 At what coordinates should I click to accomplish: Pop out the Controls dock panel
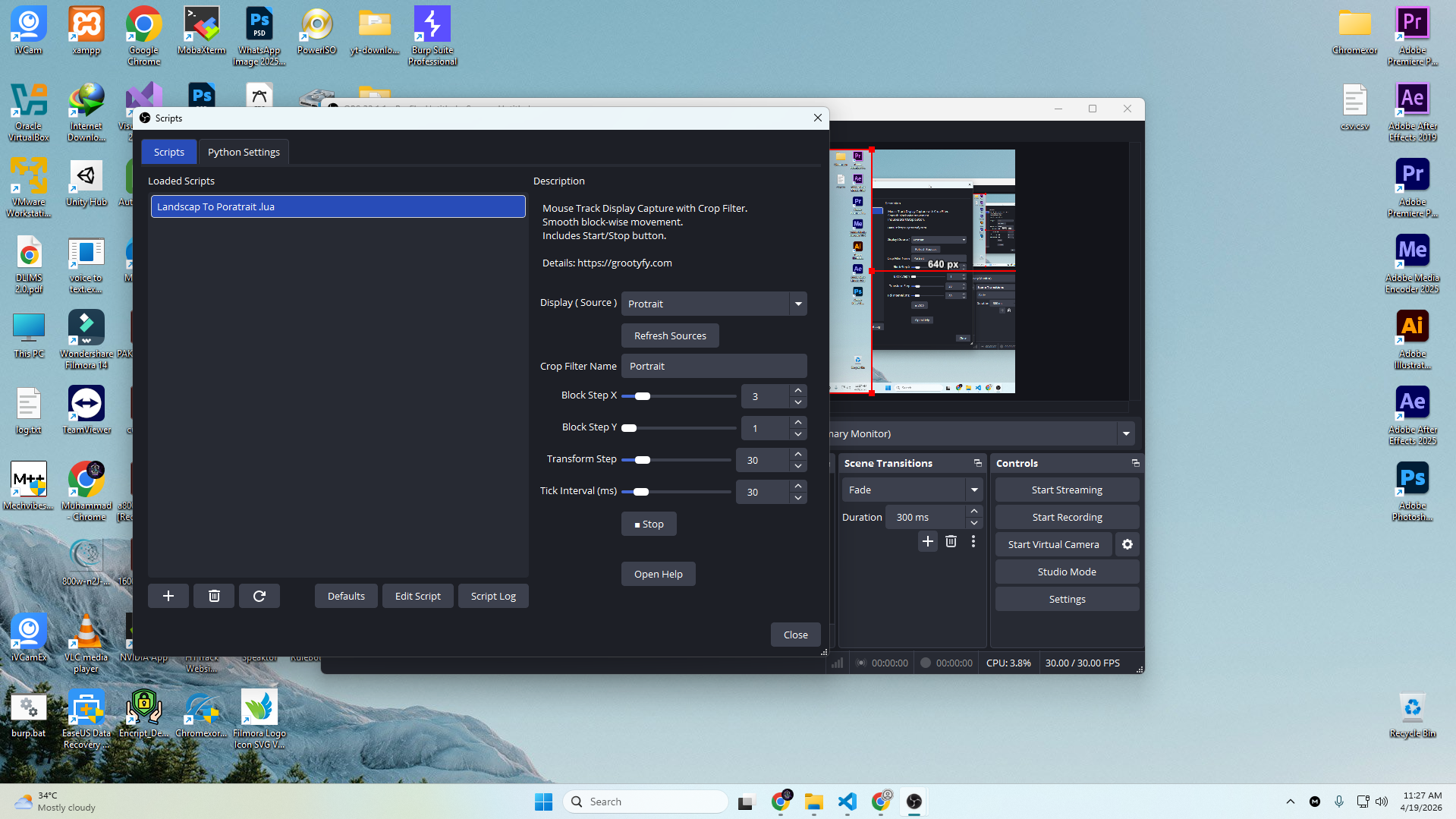tap(1135, 463)
